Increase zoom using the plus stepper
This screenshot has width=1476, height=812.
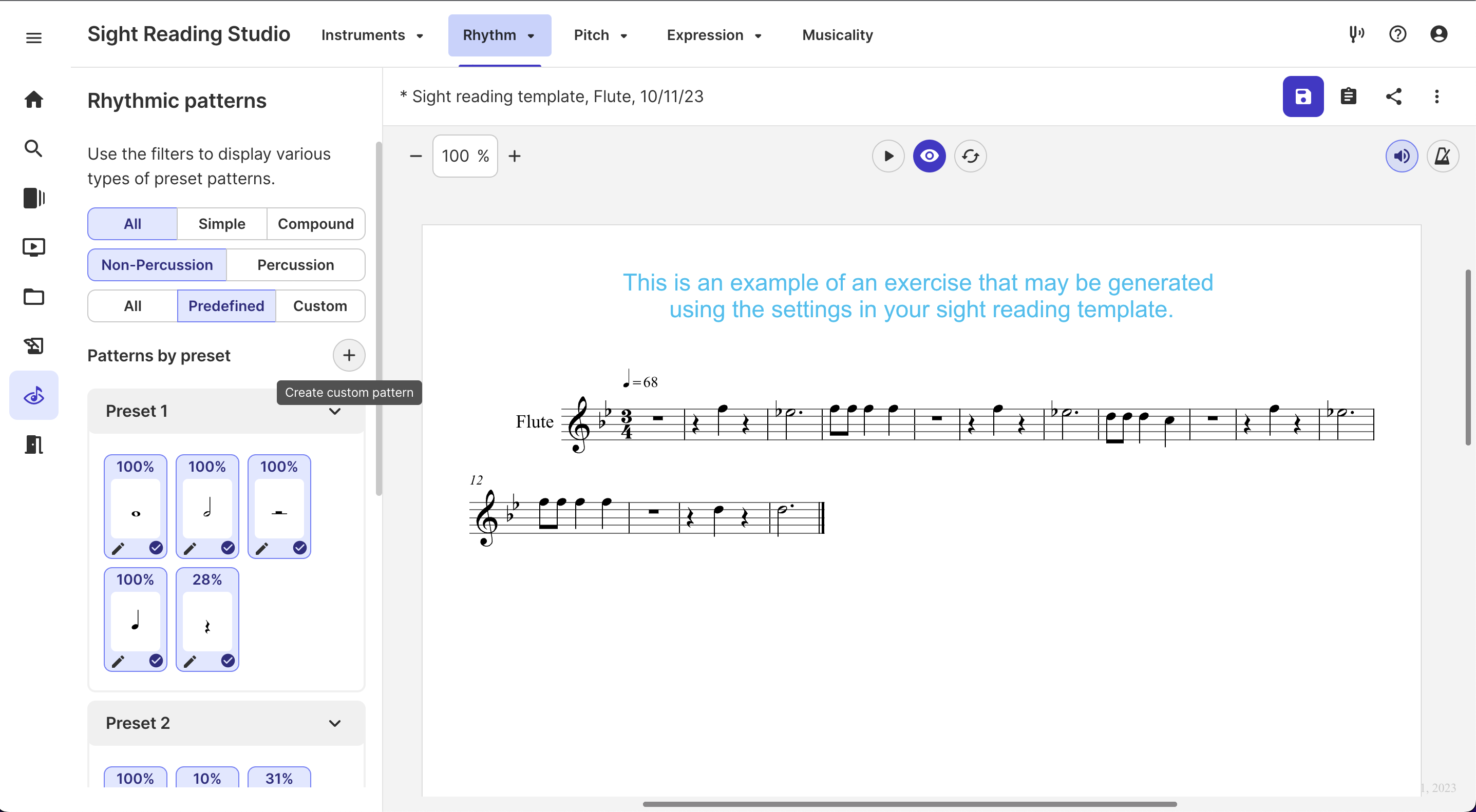(x=515, y=155)
